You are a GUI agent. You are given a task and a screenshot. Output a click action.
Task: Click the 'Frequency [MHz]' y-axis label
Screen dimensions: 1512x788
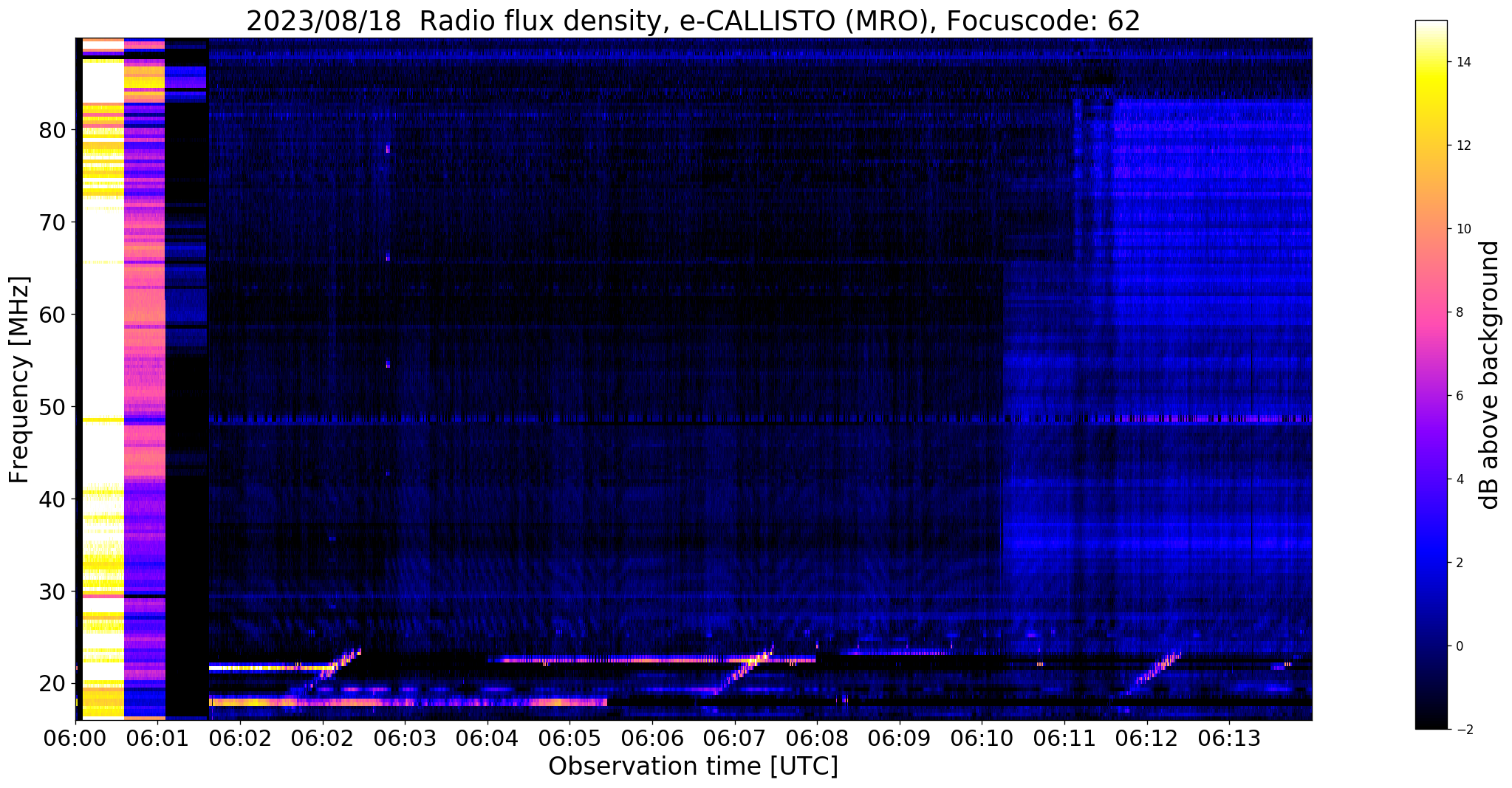(x=20, y=380)
